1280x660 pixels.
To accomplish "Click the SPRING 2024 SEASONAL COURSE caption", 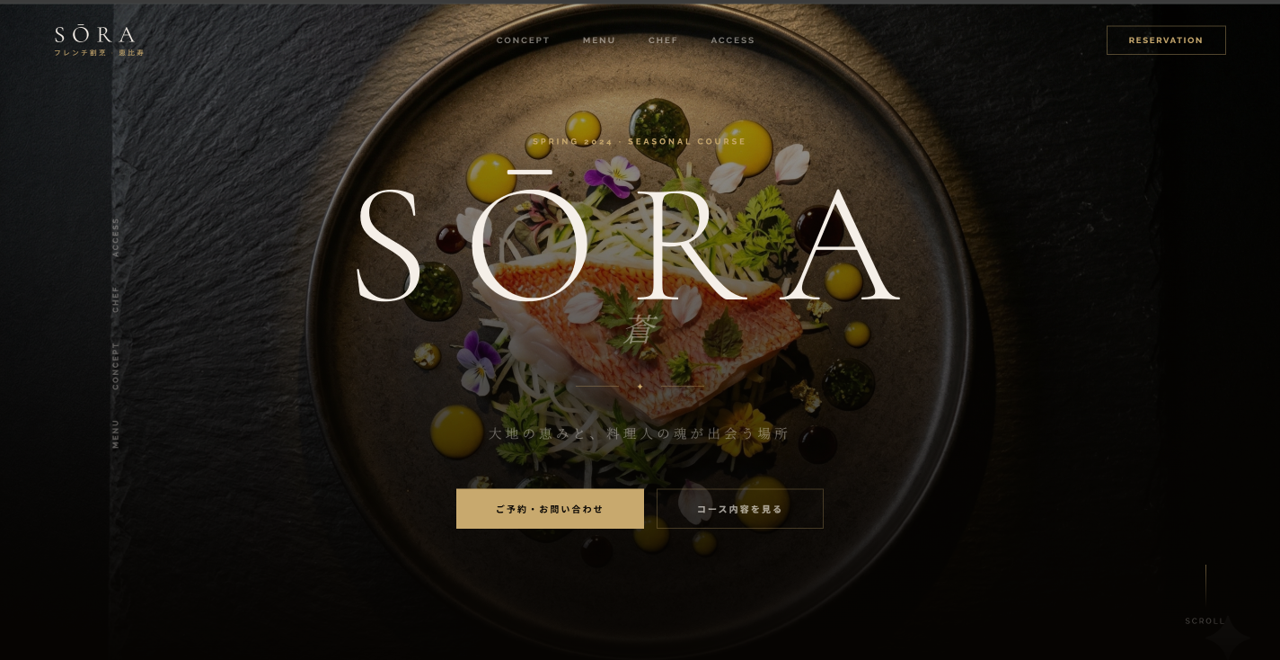I will [639, 141].
